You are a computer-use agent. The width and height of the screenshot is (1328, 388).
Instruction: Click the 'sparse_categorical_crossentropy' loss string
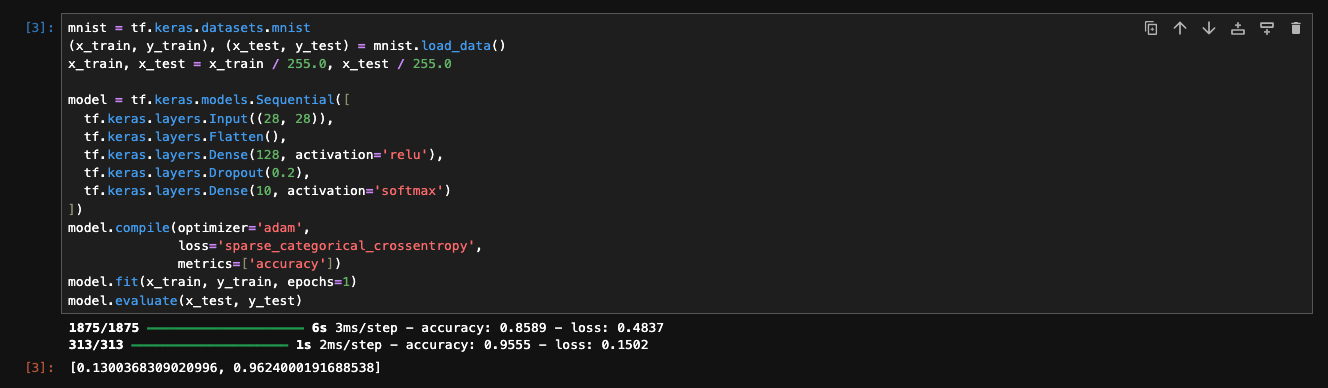click(x=348, y=246)
